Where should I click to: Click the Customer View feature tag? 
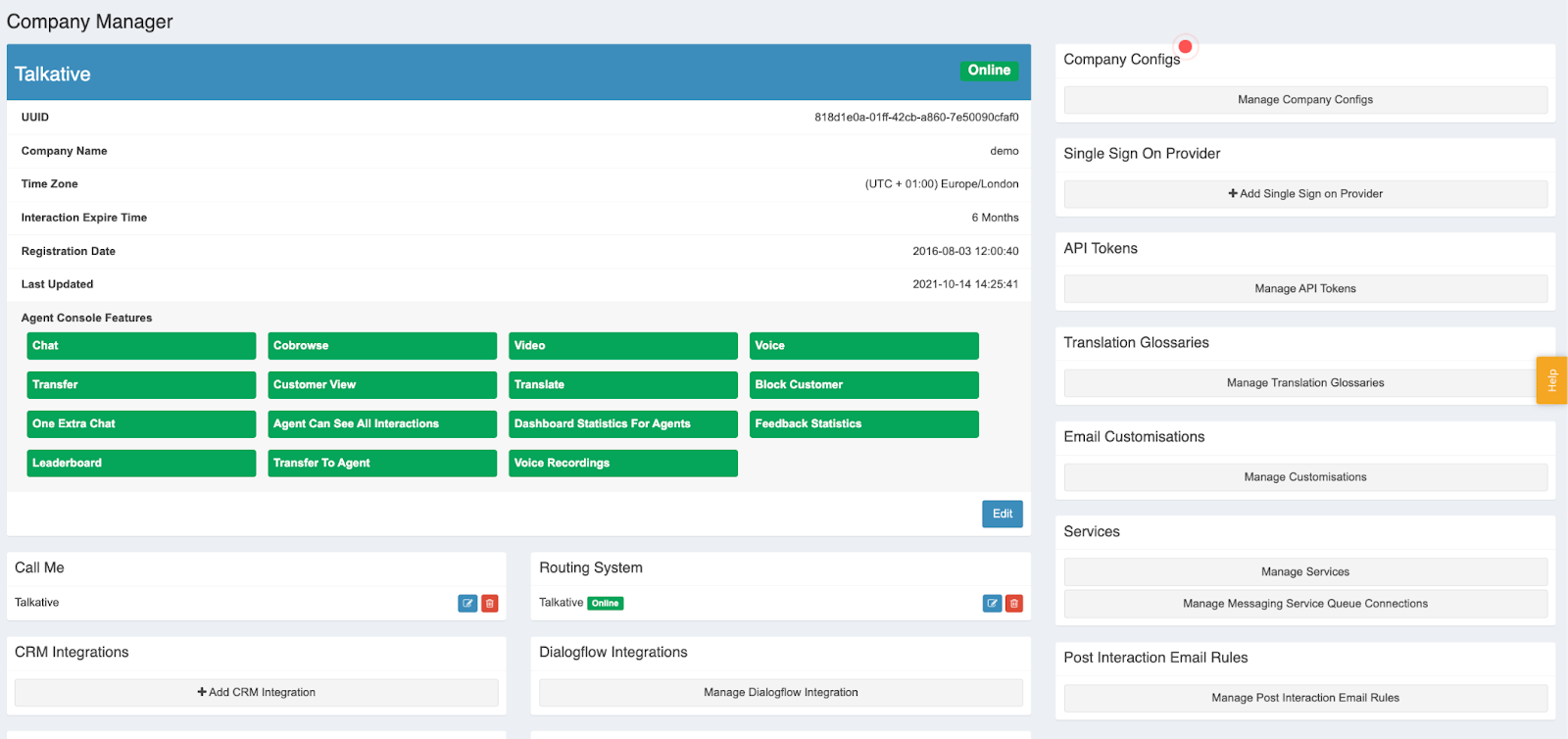click(x=382, y=385)
